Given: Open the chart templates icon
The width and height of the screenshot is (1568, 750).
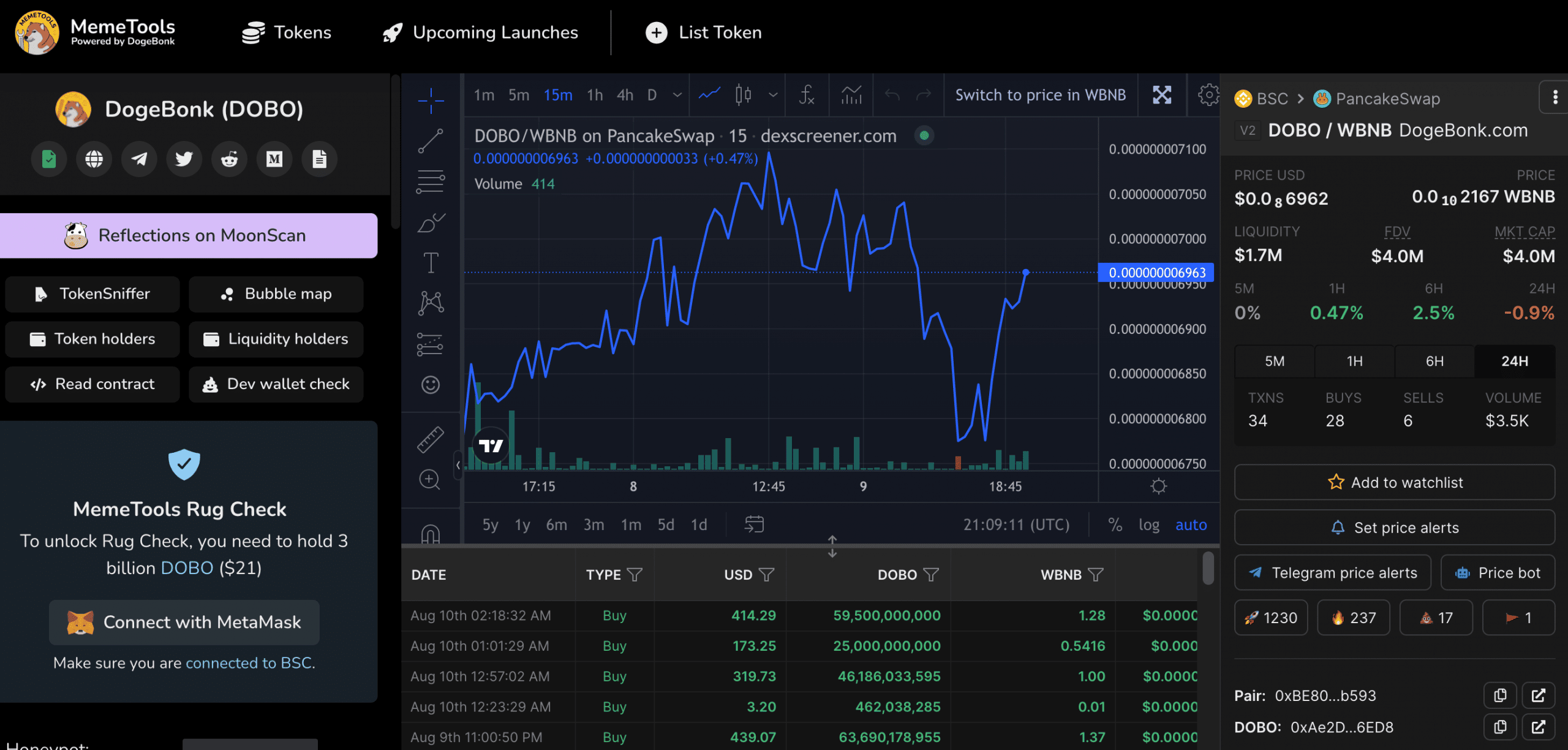Looking at the screenshot, I should tap(851, 95).
